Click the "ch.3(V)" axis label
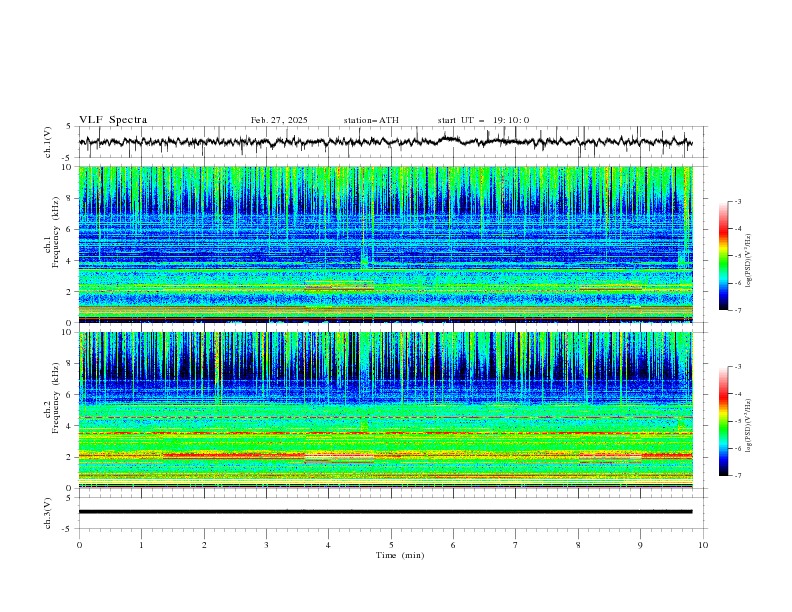The height and width of the screenshot is (612, 792). (x=48, y=513)
